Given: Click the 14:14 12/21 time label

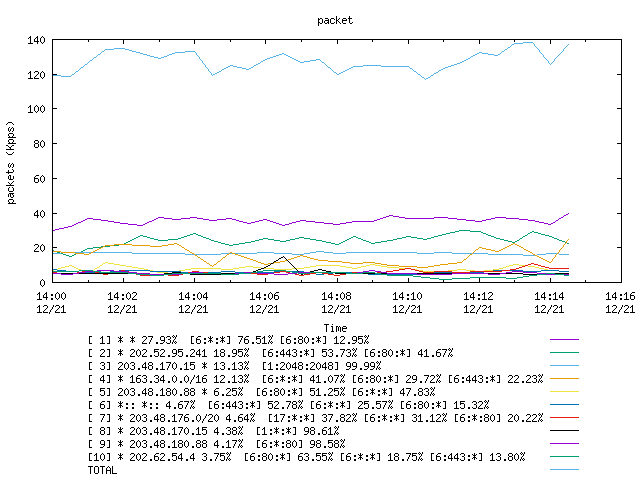Looking at the screenshot, I should tap(549, 302).
